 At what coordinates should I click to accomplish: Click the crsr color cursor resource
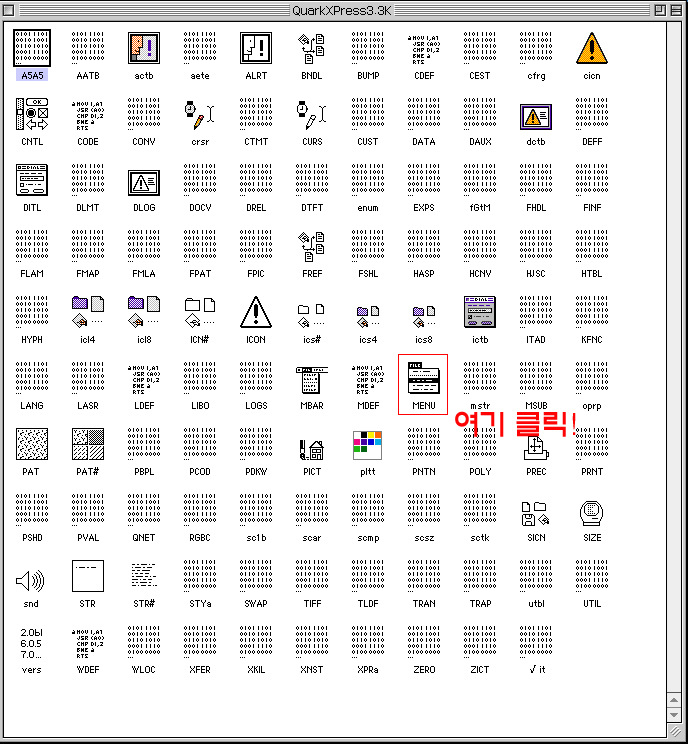pyautogui.click(x=200, y=116)
